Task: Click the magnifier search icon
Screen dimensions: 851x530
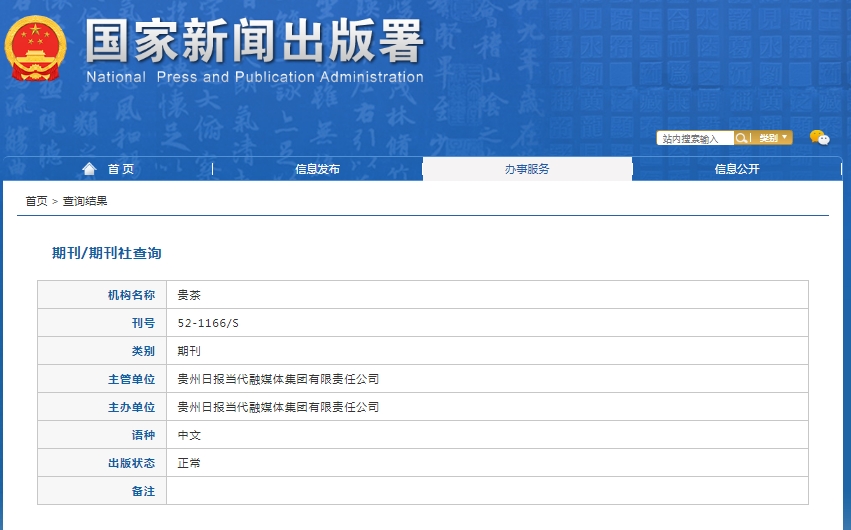Action: (742, 138)
